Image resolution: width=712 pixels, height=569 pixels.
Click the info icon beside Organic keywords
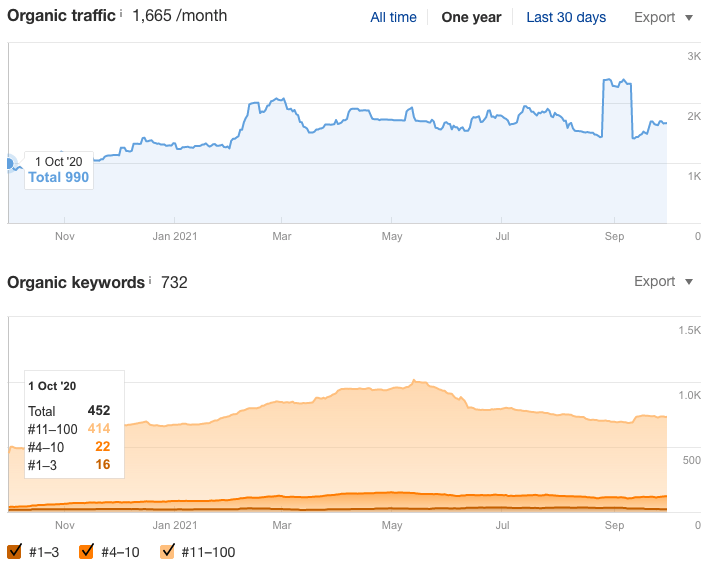click(x=151, y=279)
